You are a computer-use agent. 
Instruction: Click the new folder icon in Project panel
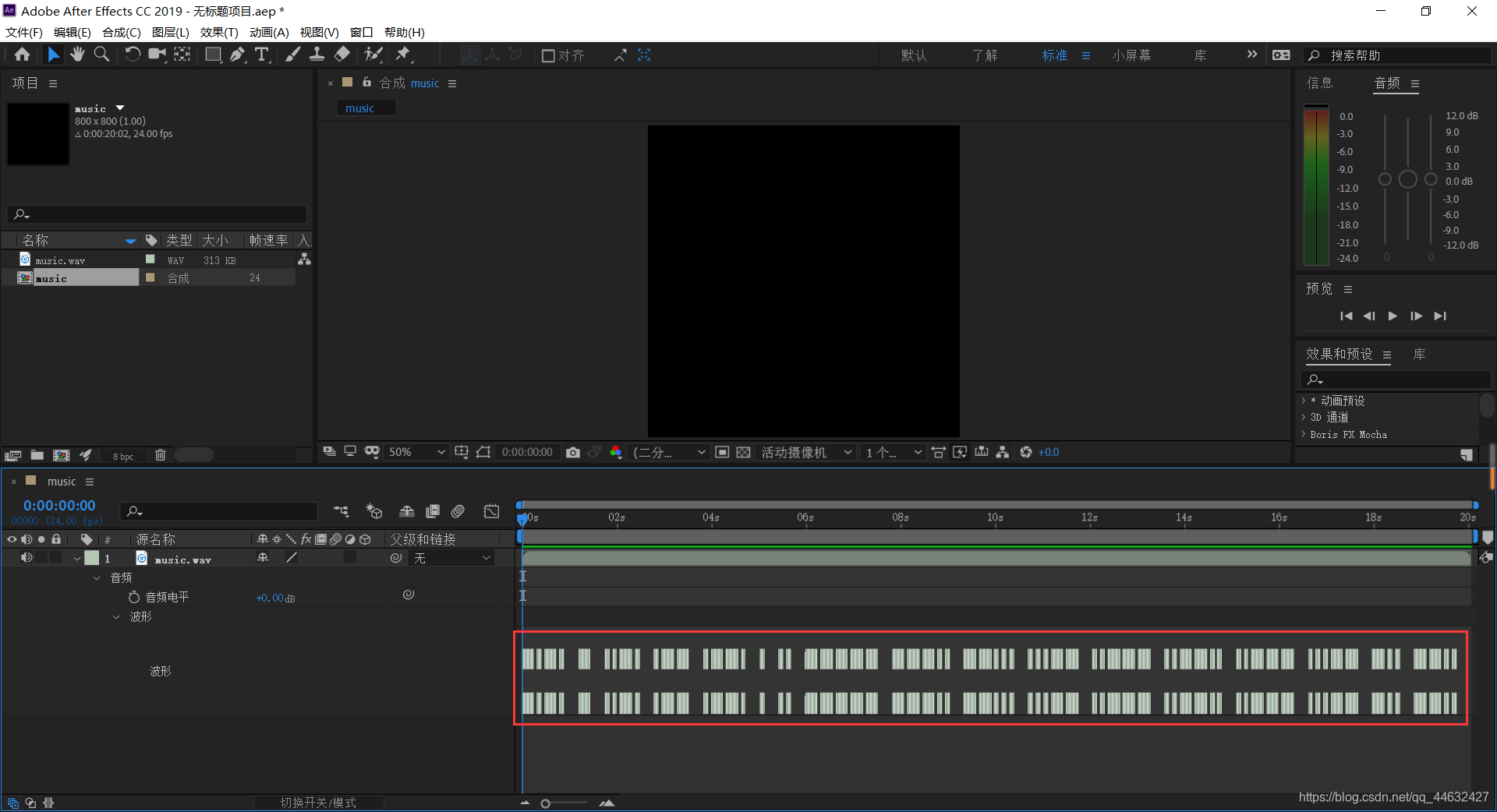[37, 455]
